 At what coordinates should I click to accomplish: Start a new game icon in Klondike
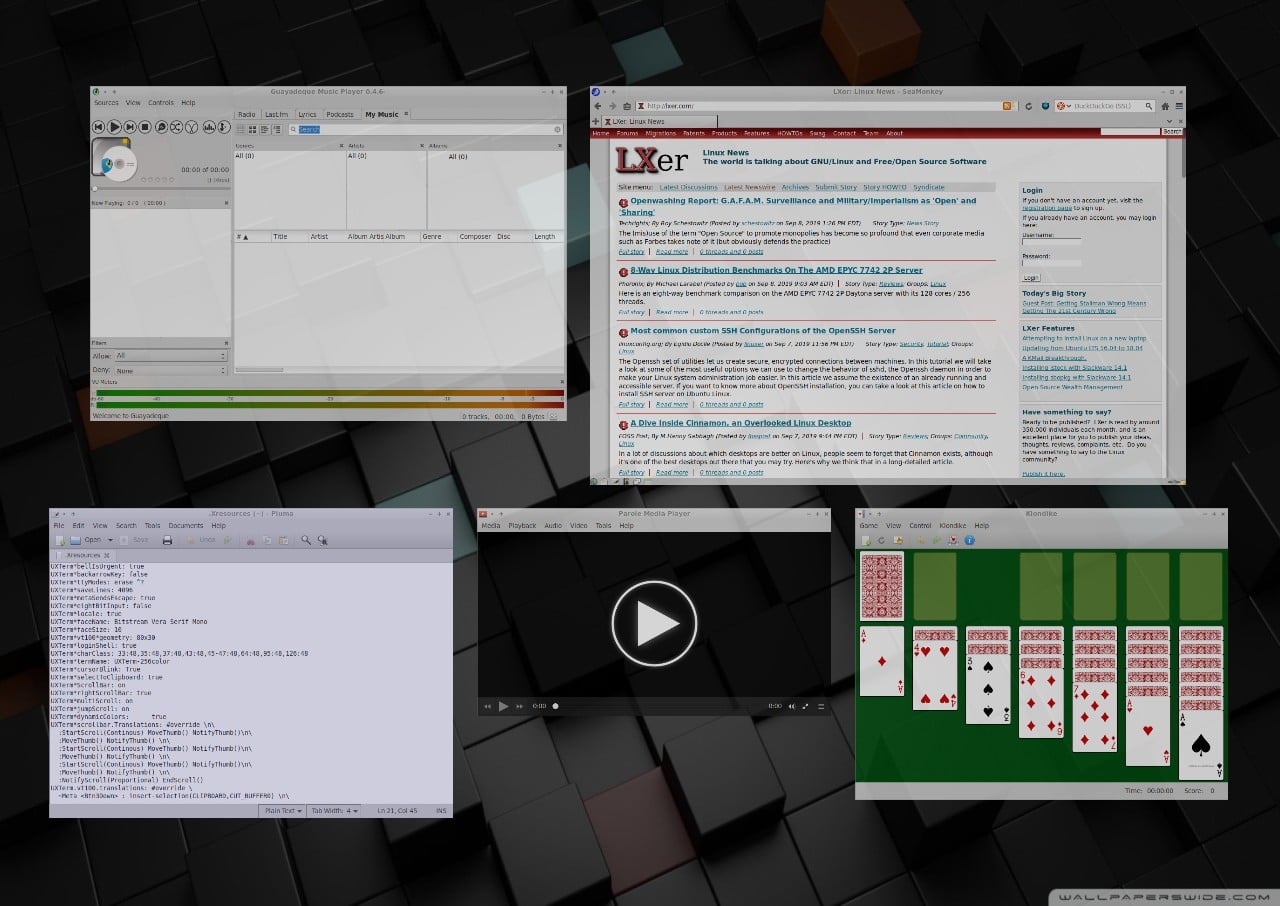click(865, 540)
